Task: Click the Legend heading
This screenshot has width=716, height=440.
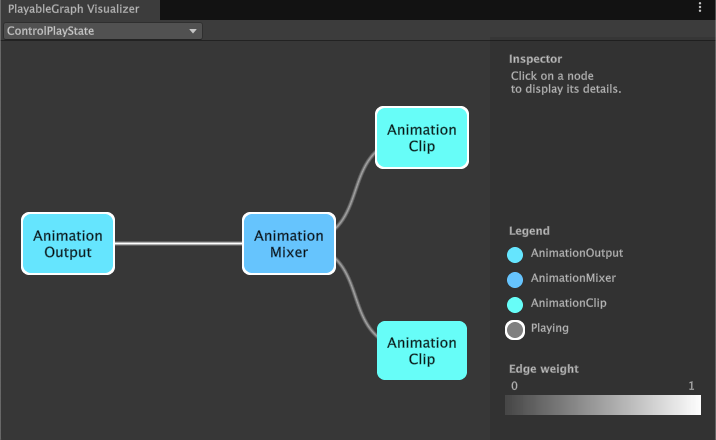Action: click(x=529, y=231)
